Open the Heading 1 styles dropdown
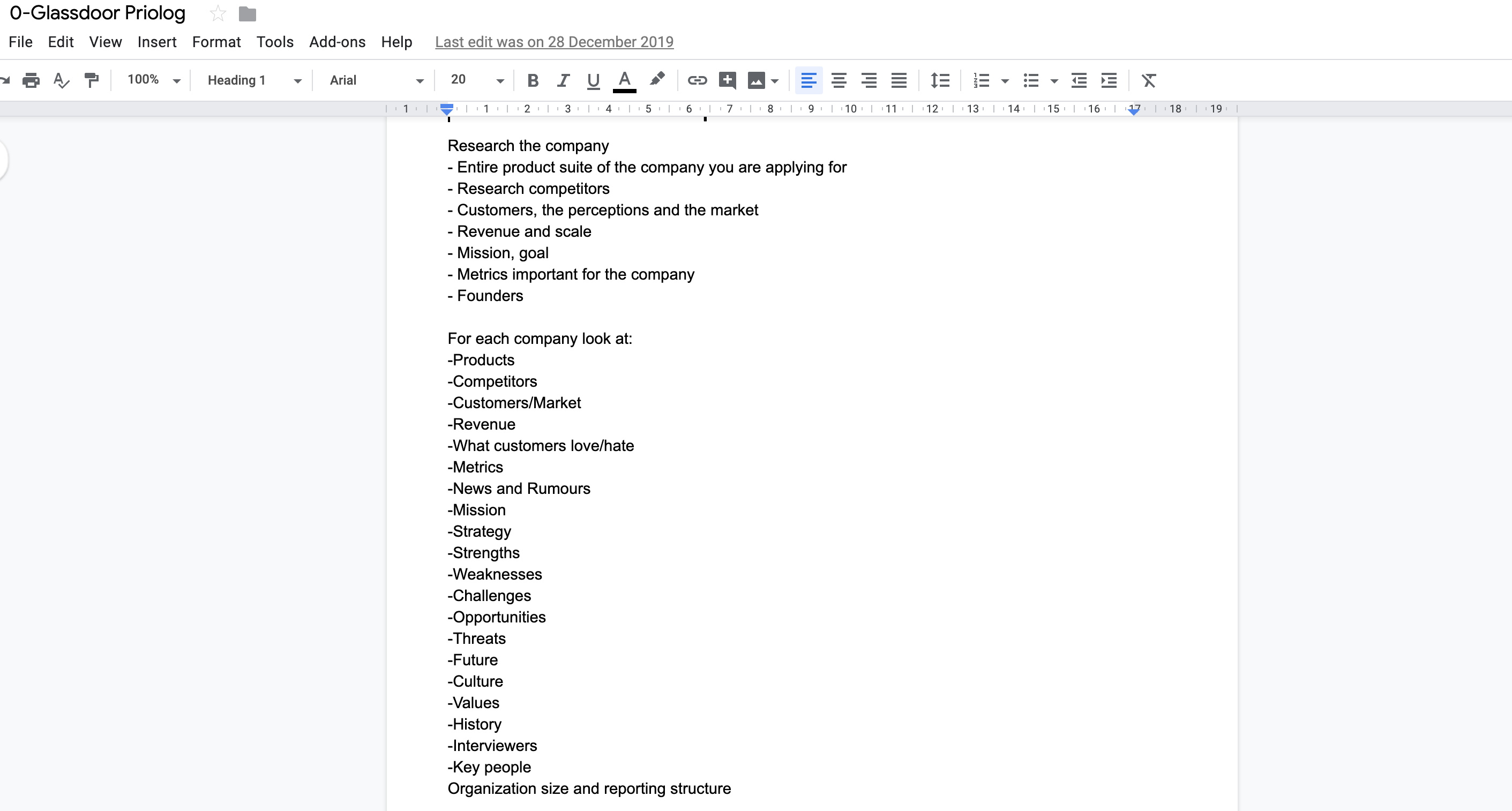Screen dimensions: 1512x811 (x=254, y=80)
